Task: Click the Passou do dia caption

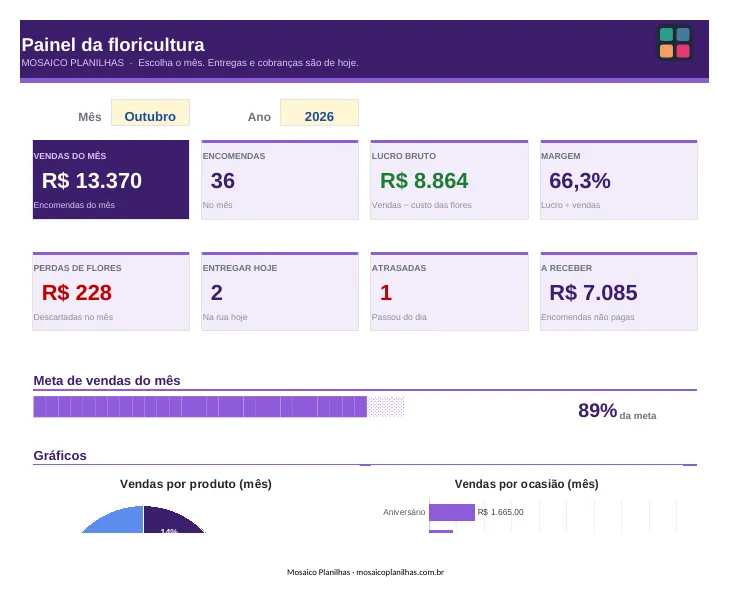Action: pyautogui.click(x=399, y=317)
